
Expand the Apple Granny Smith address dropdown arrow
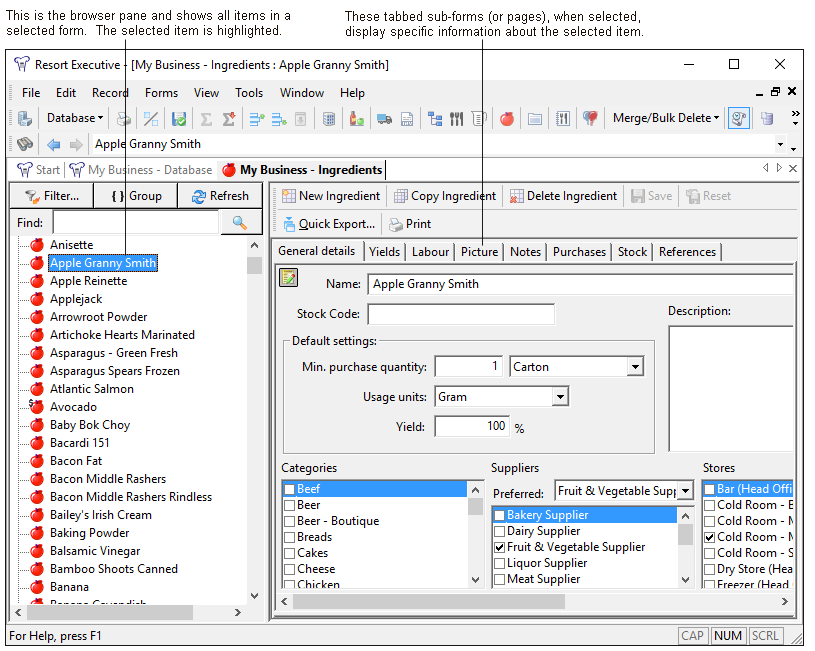point(780,145)
